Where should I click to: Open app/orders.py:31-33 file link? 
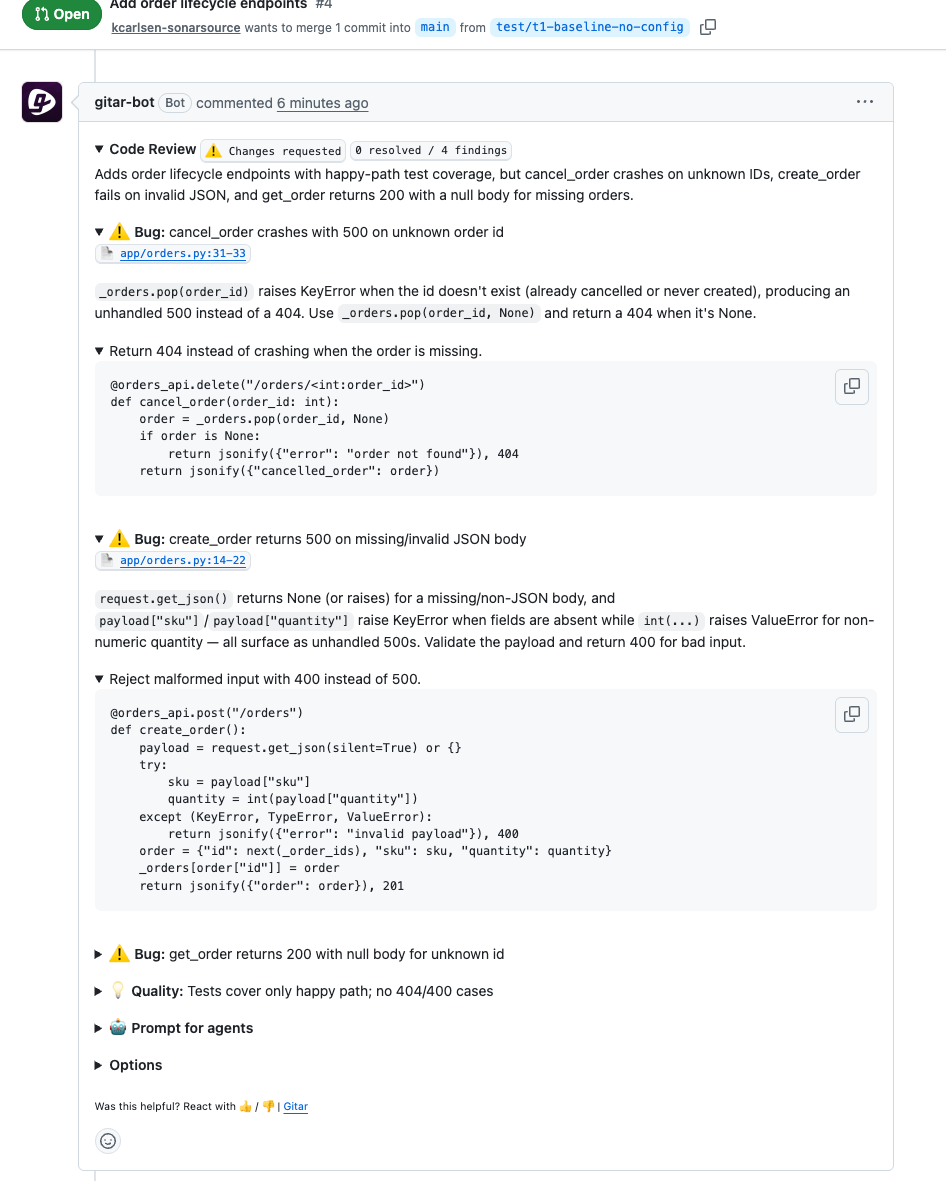(x=182, y=254)
